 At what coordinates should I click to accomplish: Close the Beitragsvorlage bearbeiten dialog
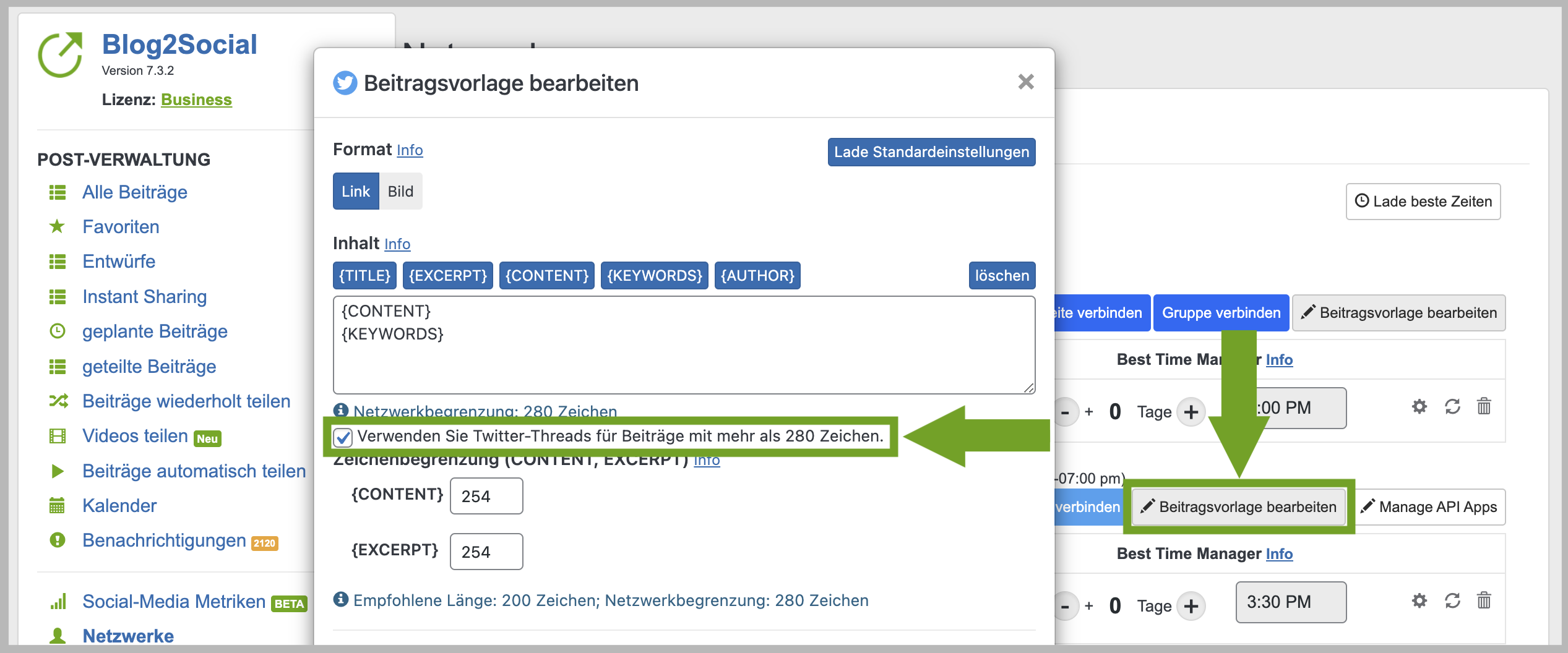1025,82
